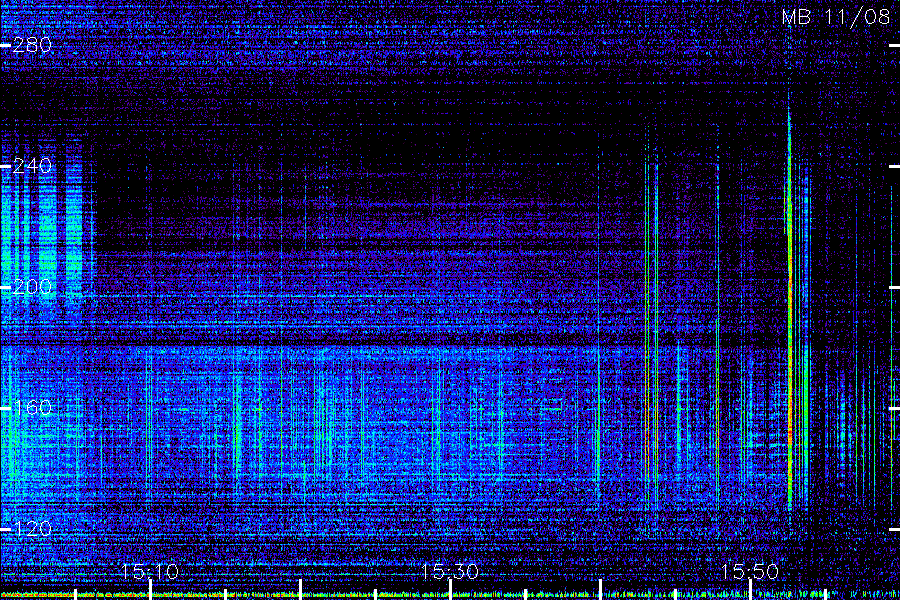Click the 280 frequency axis label
Viewport: 900px width, 600px height.
pos(32,45)
